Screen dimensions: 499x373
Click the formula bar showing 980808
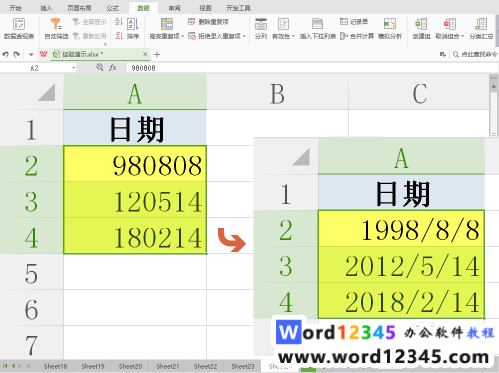pyautogui.click(x=312, y=68)
